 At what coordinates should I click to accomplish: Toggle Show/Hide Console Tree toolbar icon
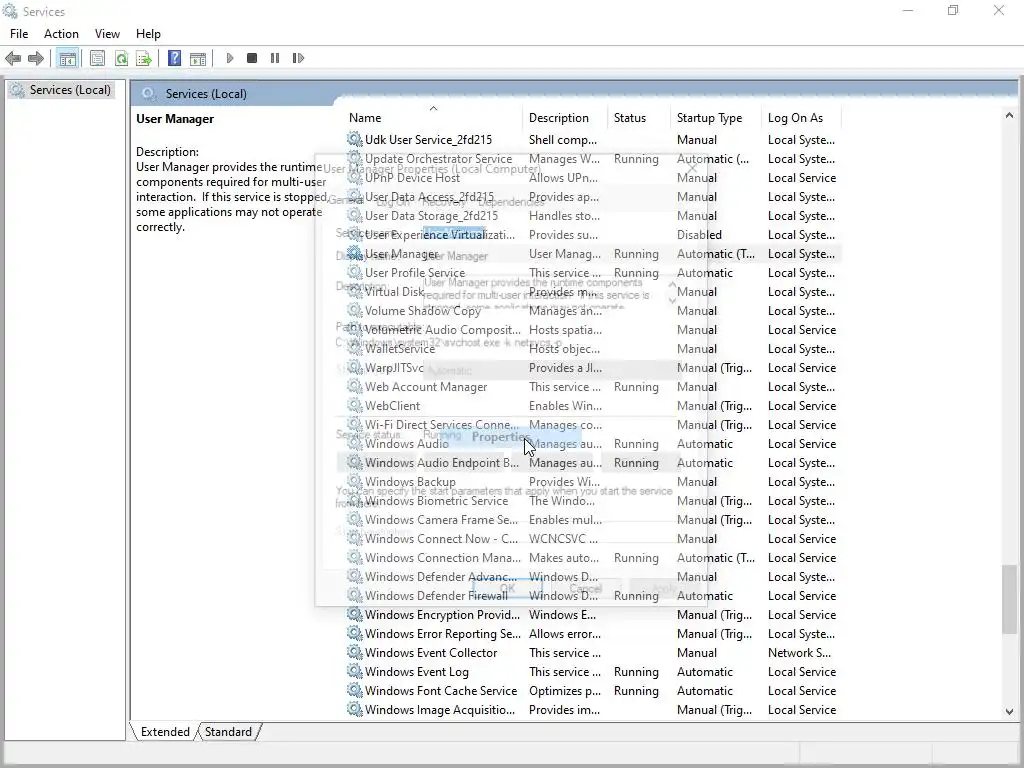click(67, 59)
